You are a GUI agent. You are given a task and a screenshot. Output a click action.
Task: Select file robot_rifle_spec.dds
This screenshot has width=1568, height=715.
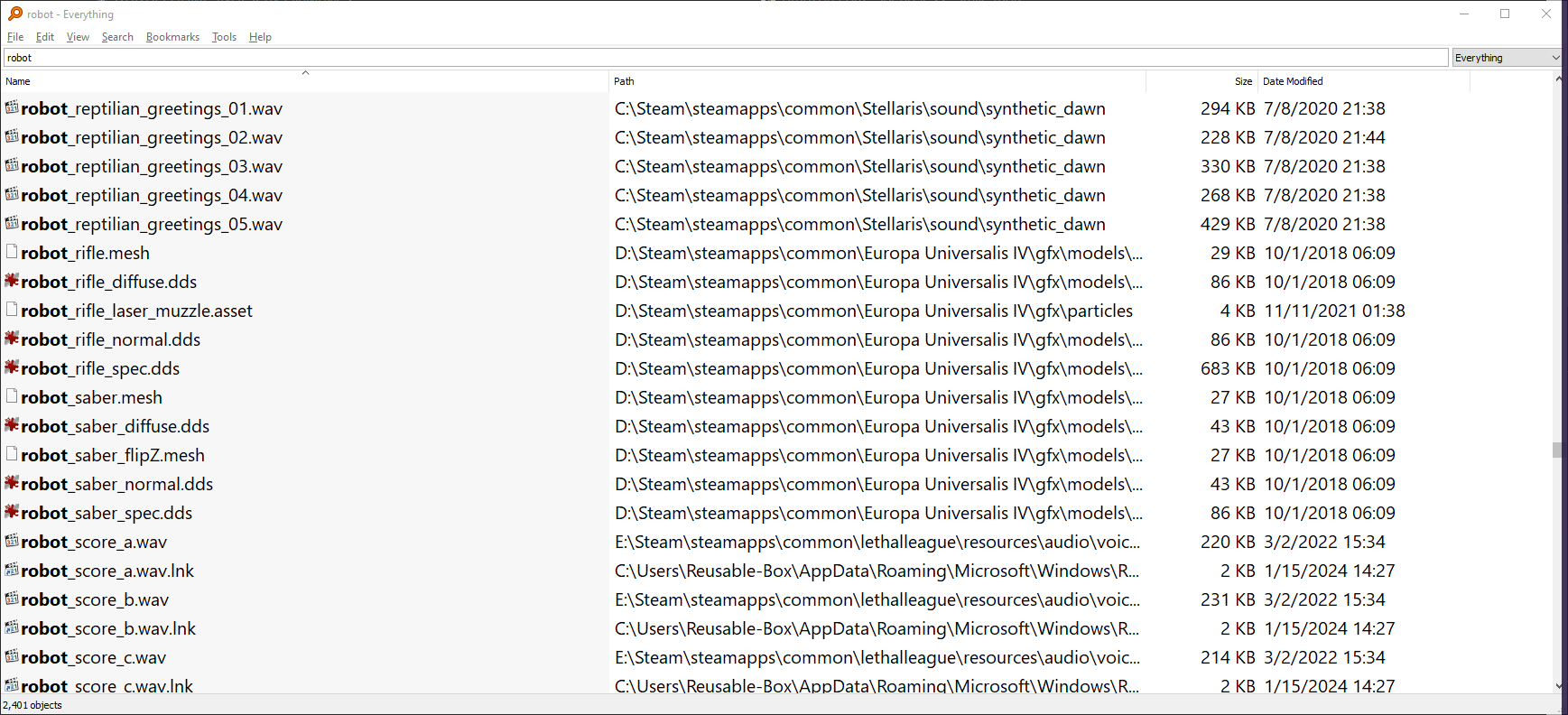pos(100,368)
